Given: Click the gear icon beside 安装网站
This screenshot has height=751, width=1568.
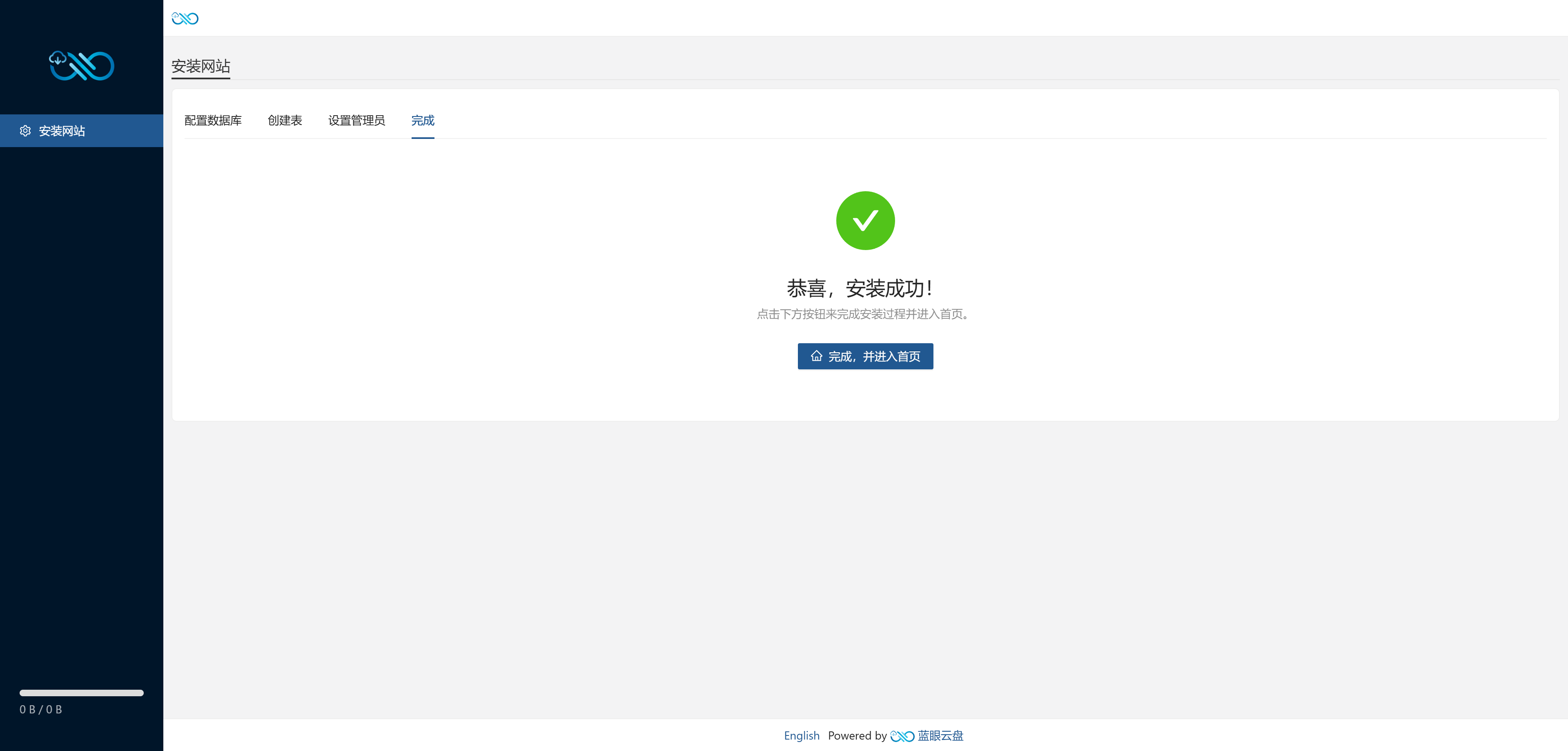Looking at the screenshot, I should pyautogui.click(x=25, y=131).
